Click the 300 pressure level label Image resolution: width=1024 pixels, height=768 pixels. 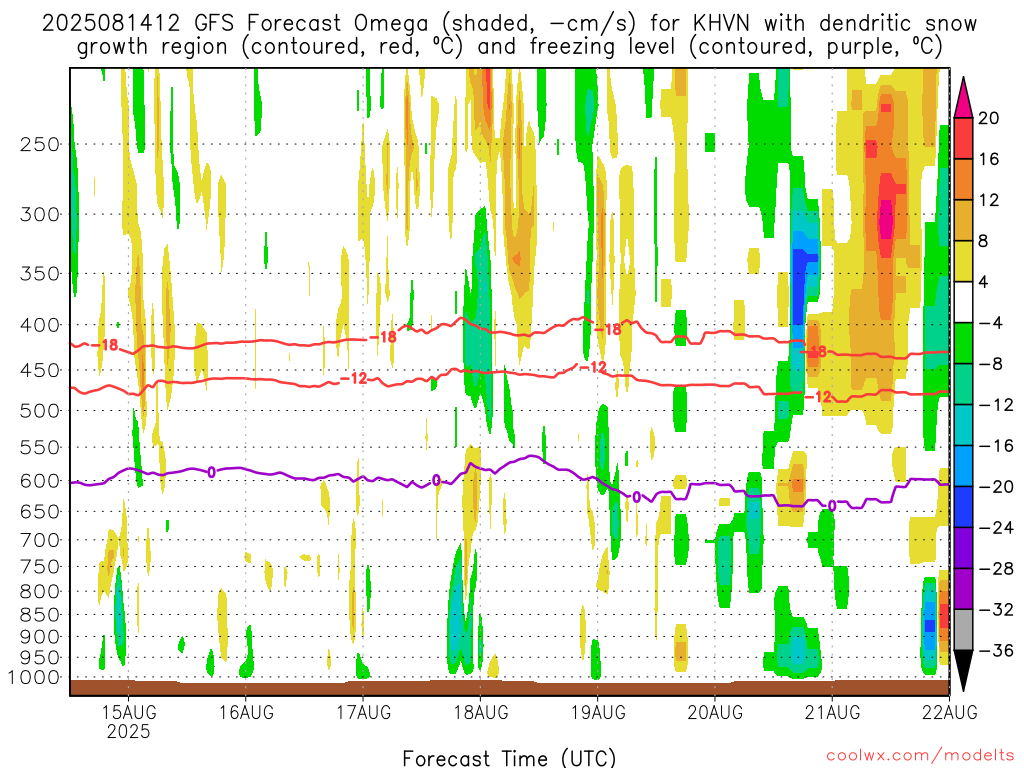click(40, 214)
